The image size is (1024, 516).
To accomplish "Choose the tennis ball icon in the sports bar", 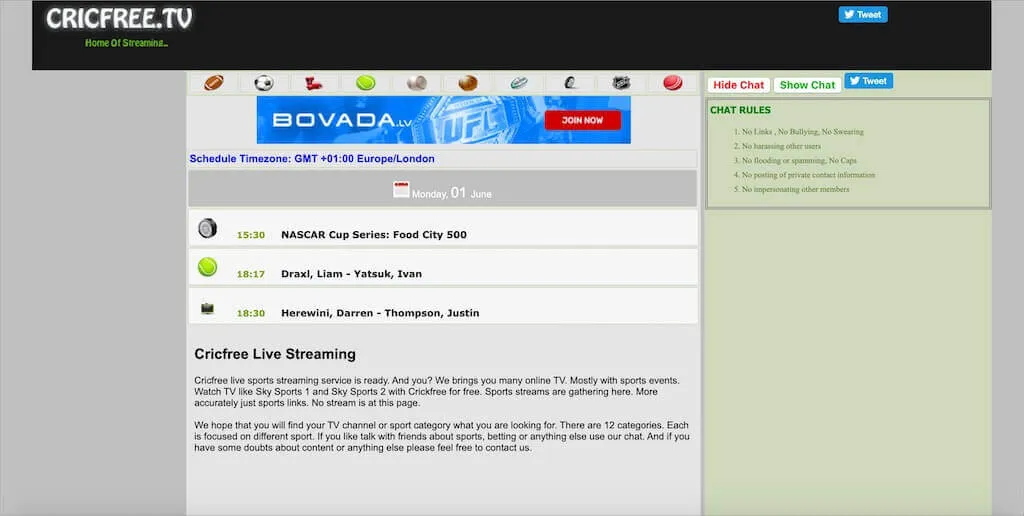I will point(366,83).
